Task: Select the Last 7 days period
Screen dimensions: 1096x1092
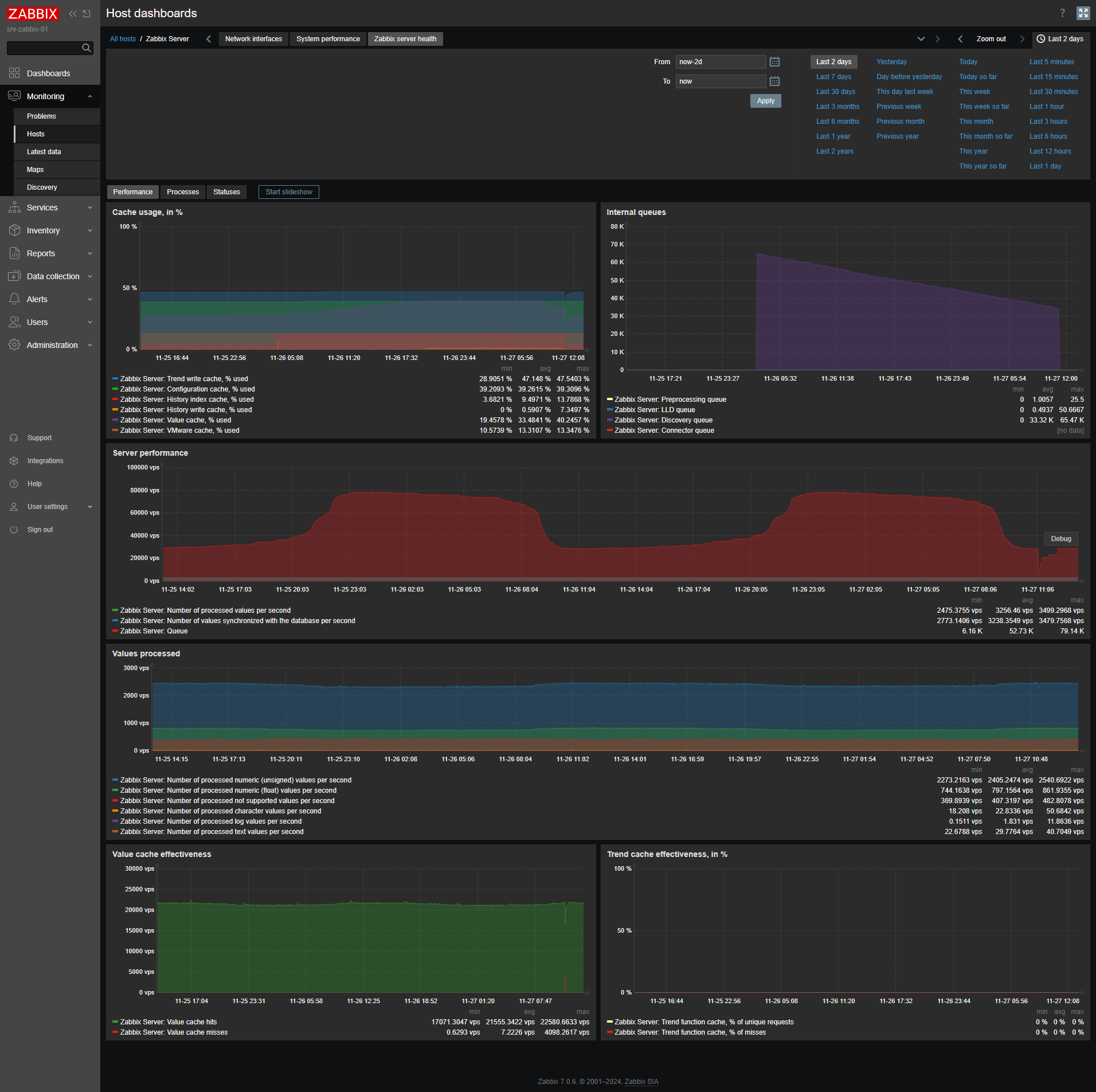Action: [x=833, y=77]
